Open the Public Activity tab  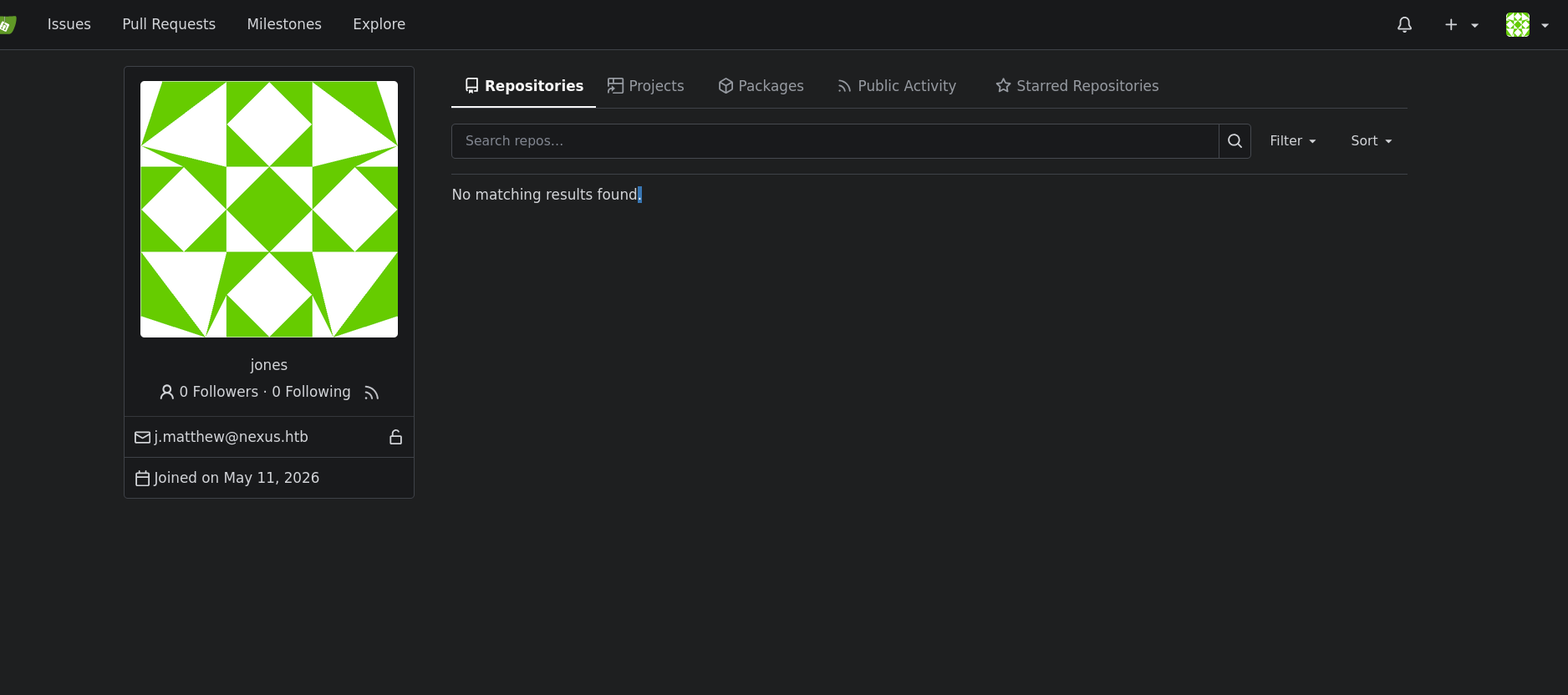click(x=897, y=86)
